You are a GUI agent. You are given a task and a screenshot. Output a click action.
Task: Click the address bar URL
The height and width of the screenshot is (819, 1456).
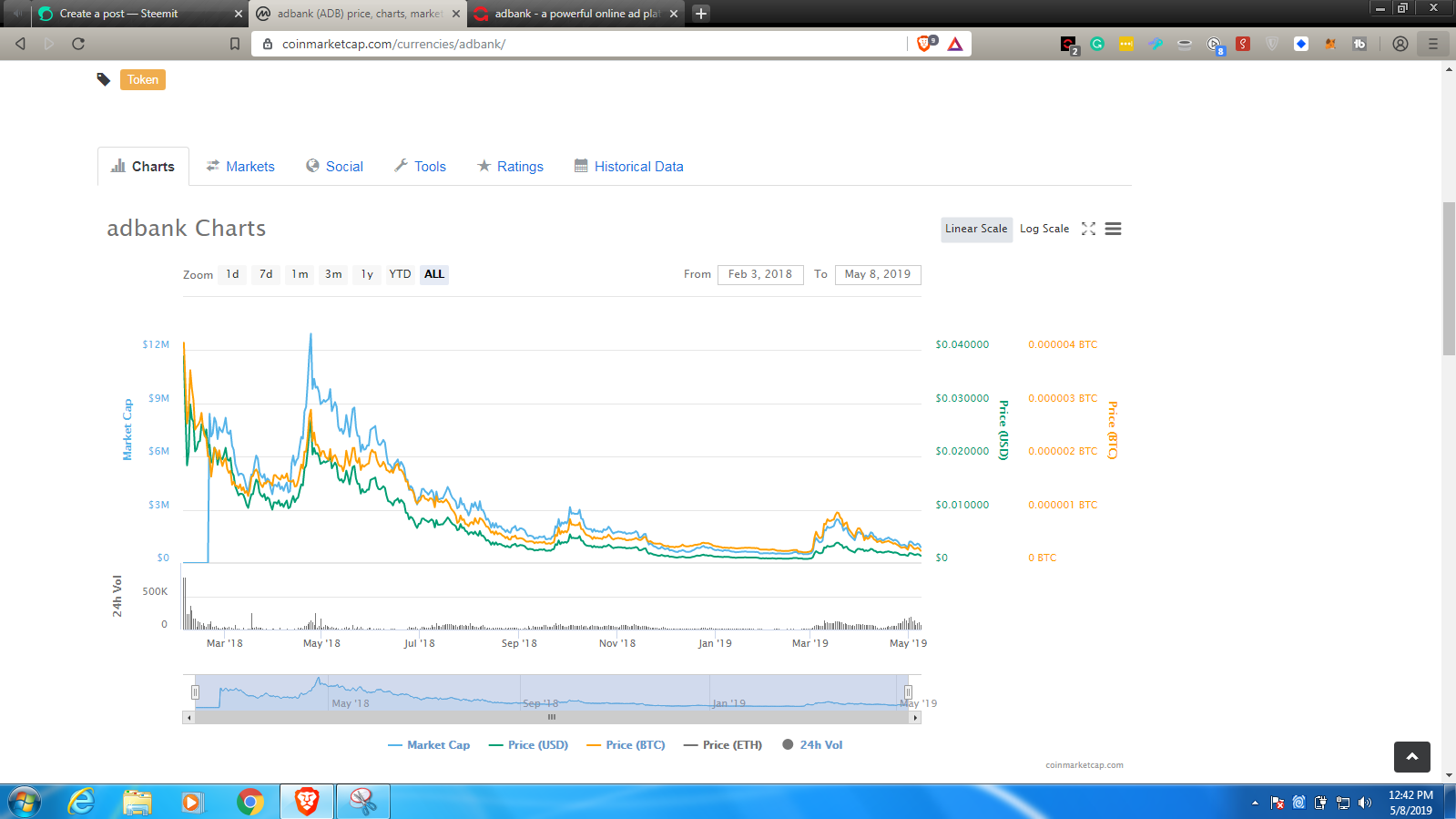click(x=393, y=44)
